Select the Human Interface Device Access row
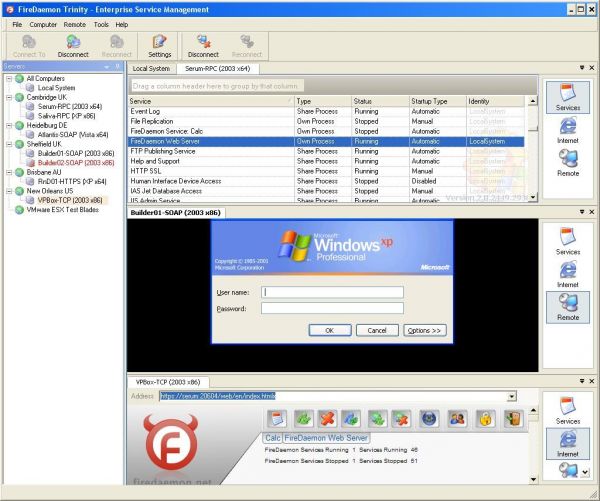600x501 pixels. coord(326,181)
